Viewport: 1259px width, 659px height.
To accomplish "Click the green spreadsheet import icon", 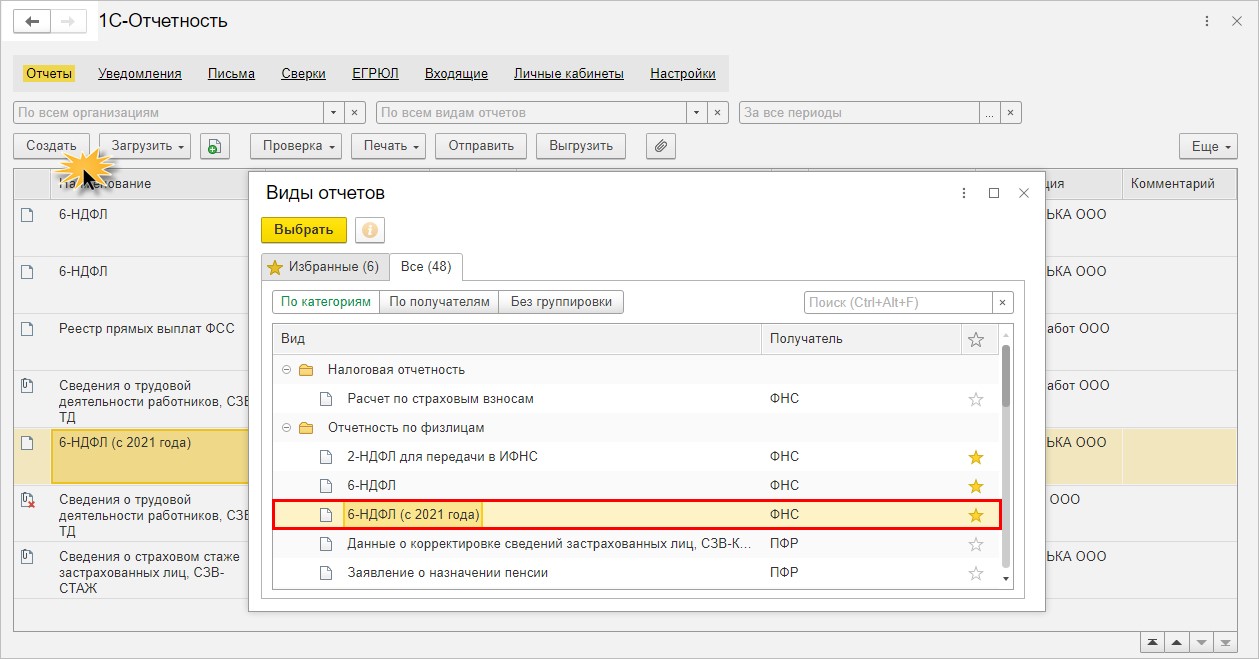I will tap(214, 146).
